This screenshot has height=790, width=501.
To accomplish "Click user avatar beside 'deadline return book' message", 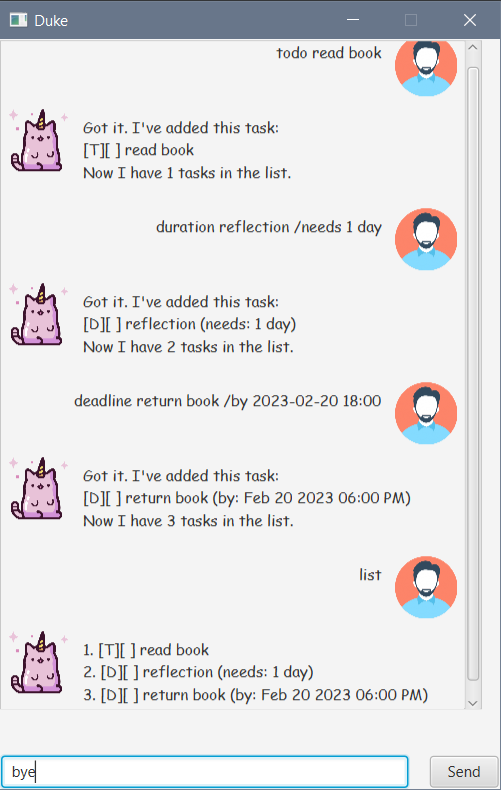I will [x=426, y=413].
